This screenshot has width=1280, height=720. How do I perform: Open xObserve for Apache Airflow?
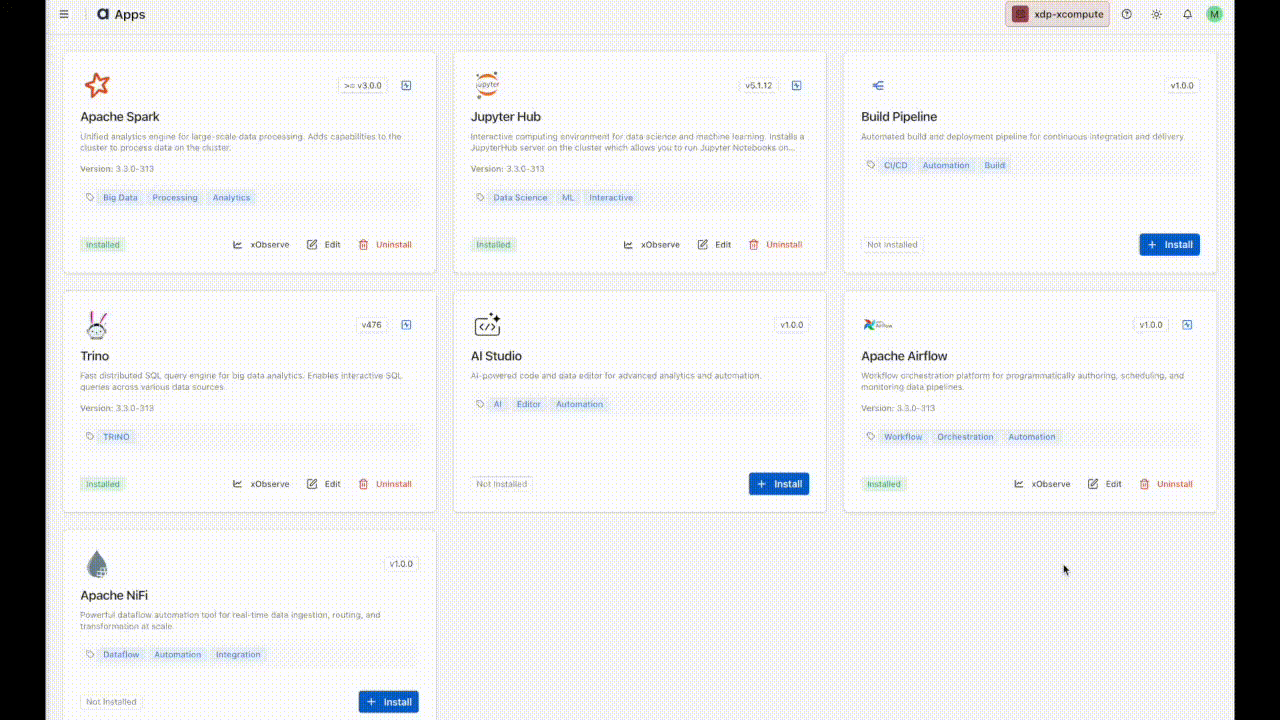1042,484
